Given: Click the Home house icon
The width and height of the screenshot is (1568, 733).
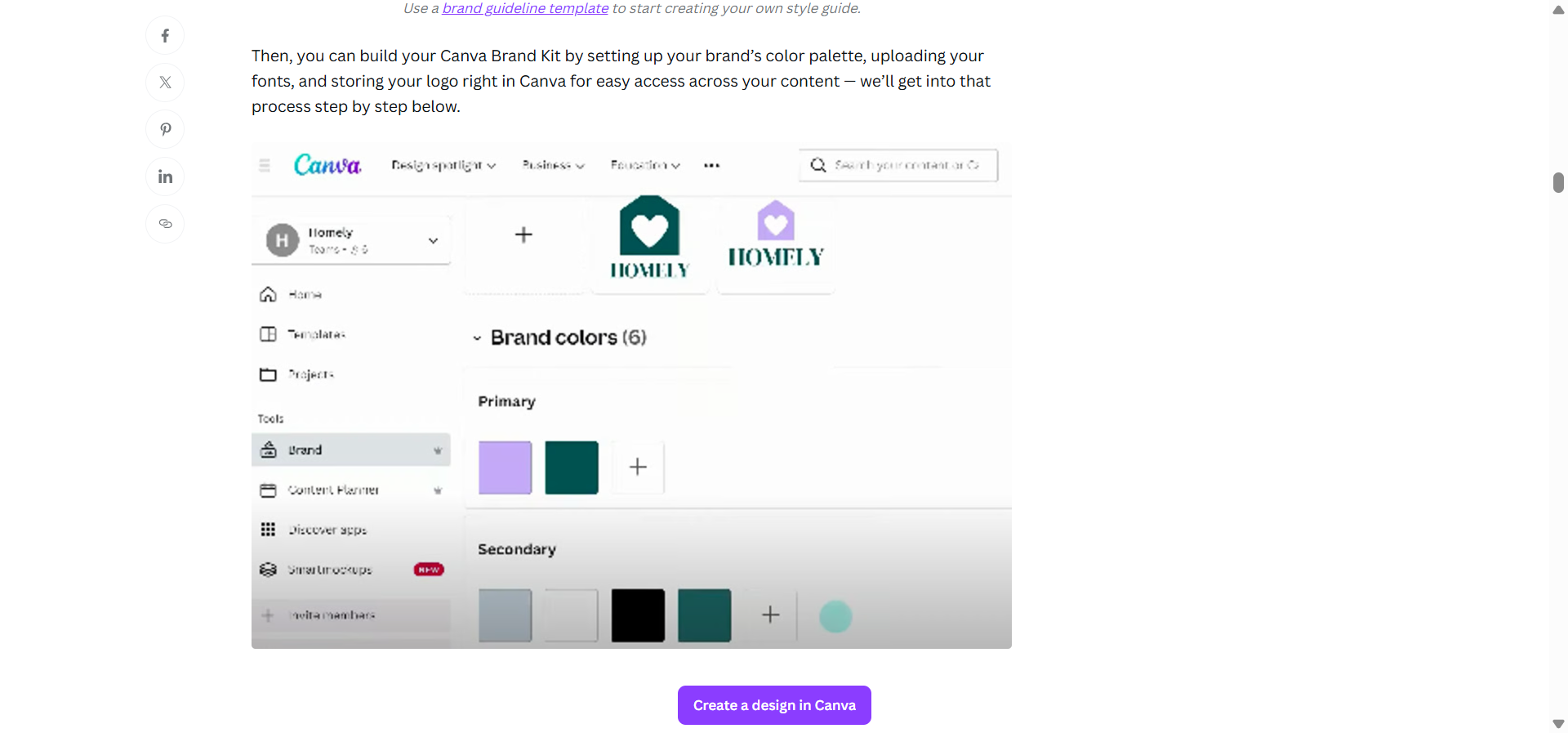Looking at the screenshot, I should [x=268, y=294].
